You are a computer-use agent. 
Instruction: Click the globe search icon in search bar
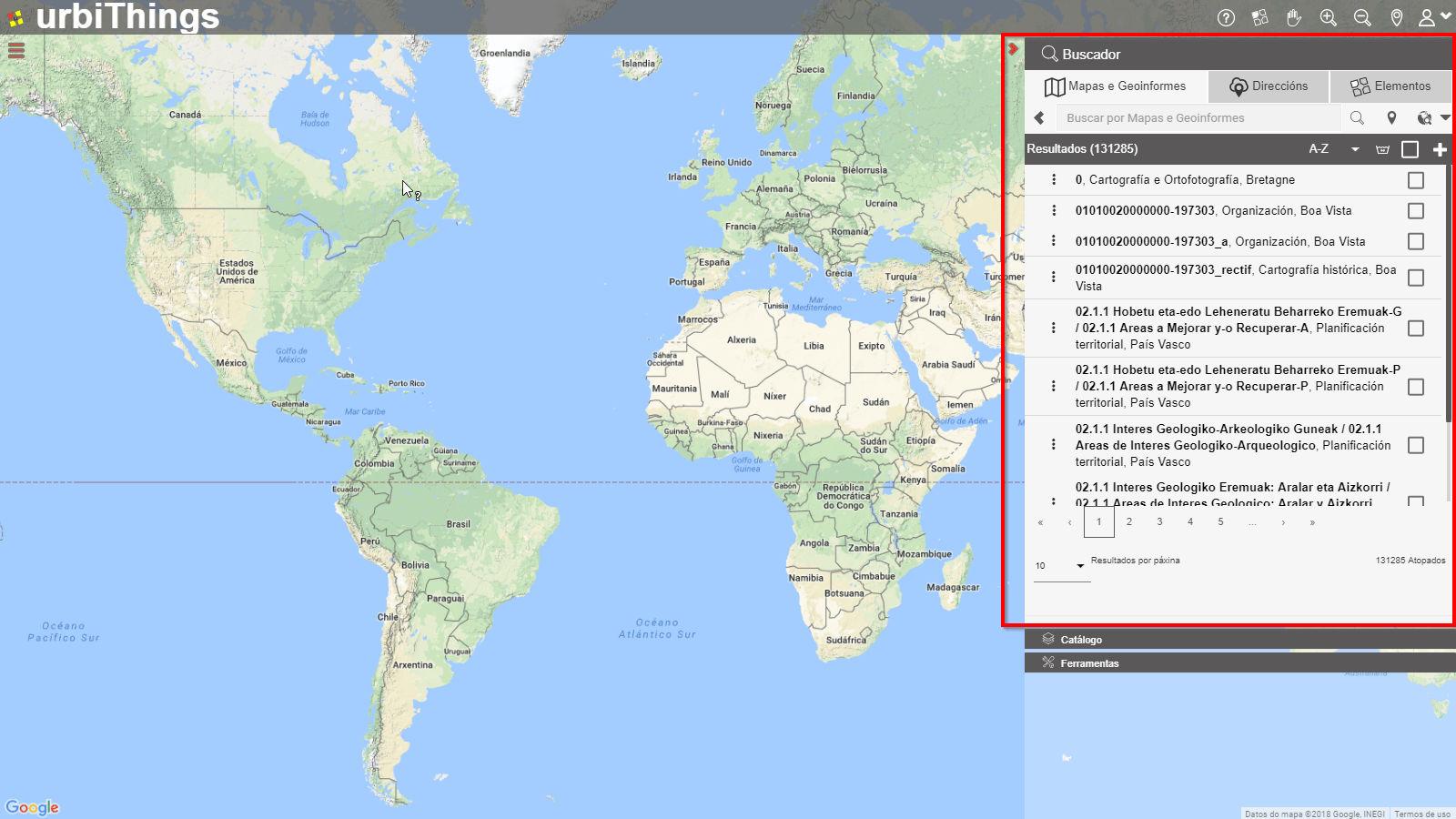point(1424,117)
